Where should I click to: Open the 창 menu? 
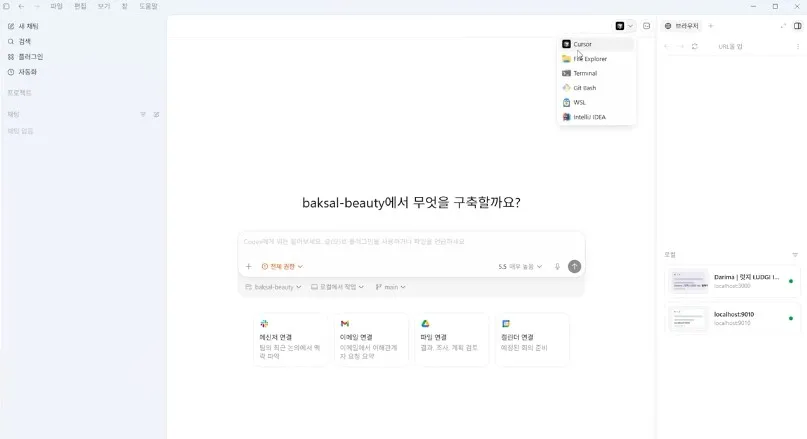(125, 6)
